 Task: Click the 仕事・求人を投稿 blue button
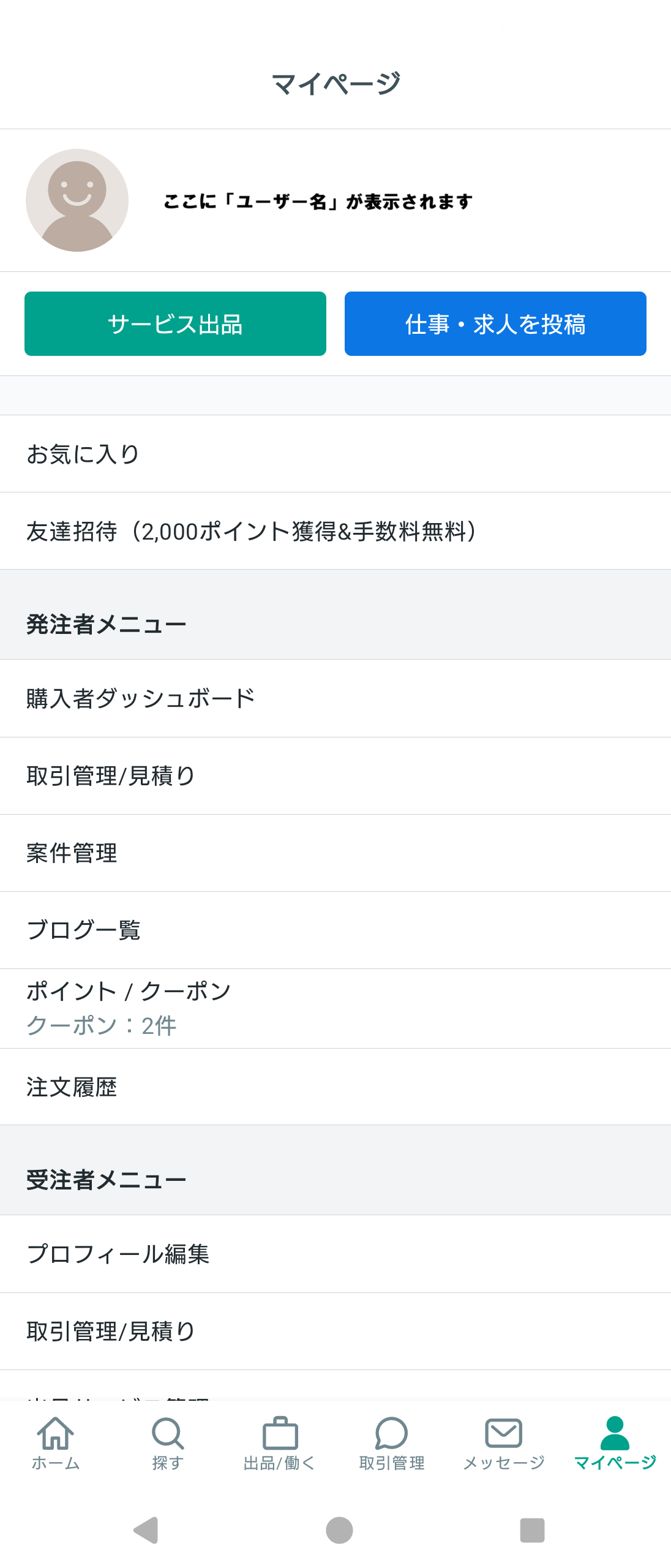pos(495,323)
